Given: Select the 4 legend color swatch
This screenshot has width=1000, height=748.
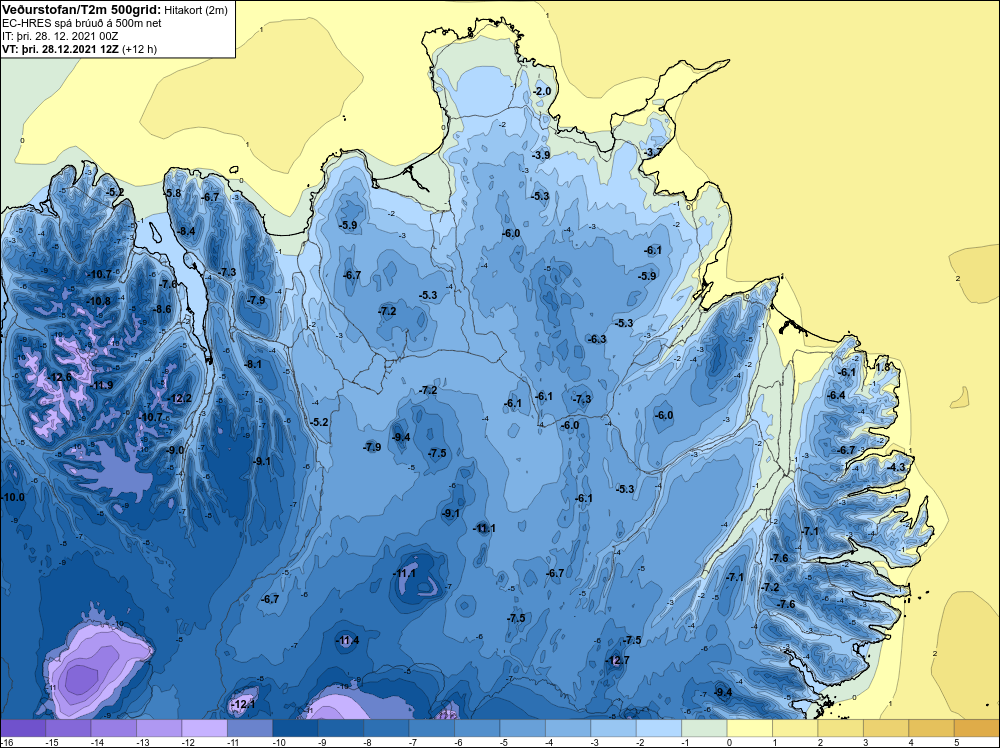Looking at the screenshot, I should [x=931, y=728].
